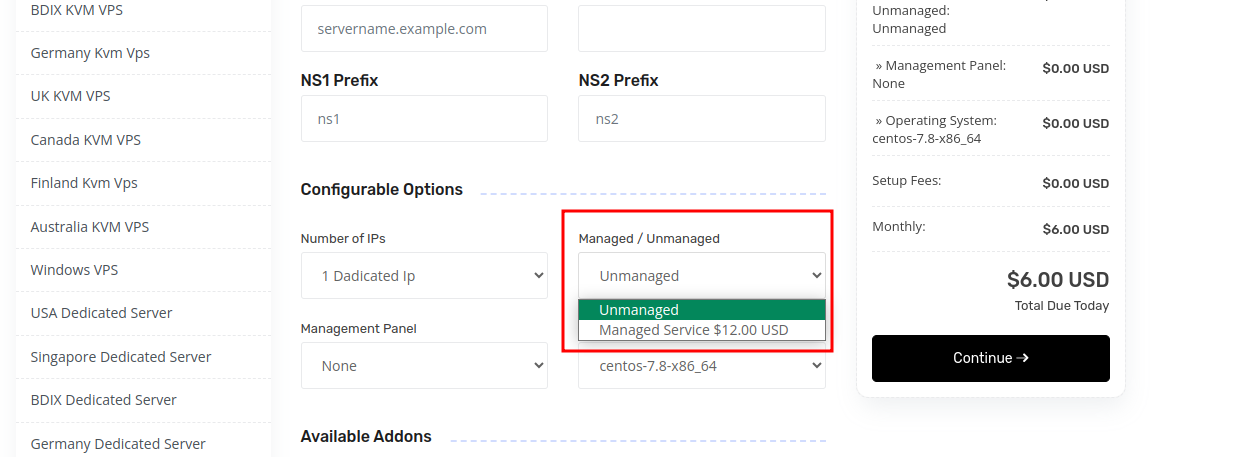
Task: Open Canada KVM VPS category
Action: [x=85, y=140]
